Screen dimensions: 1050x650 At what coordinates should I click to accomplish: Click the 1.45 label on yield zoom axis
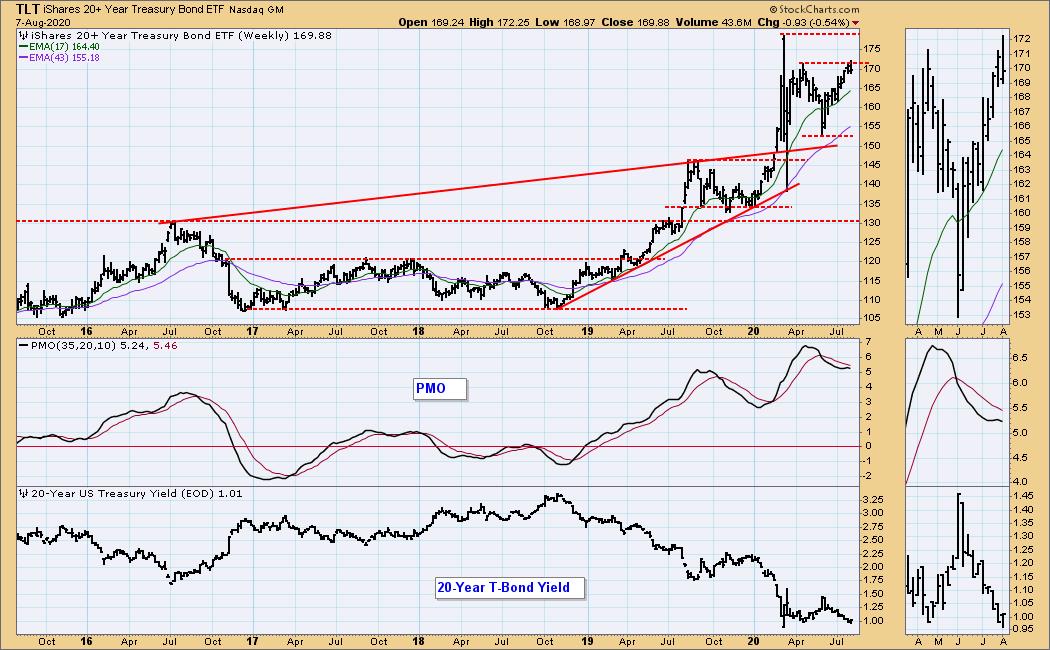[x=1022, y=496]
